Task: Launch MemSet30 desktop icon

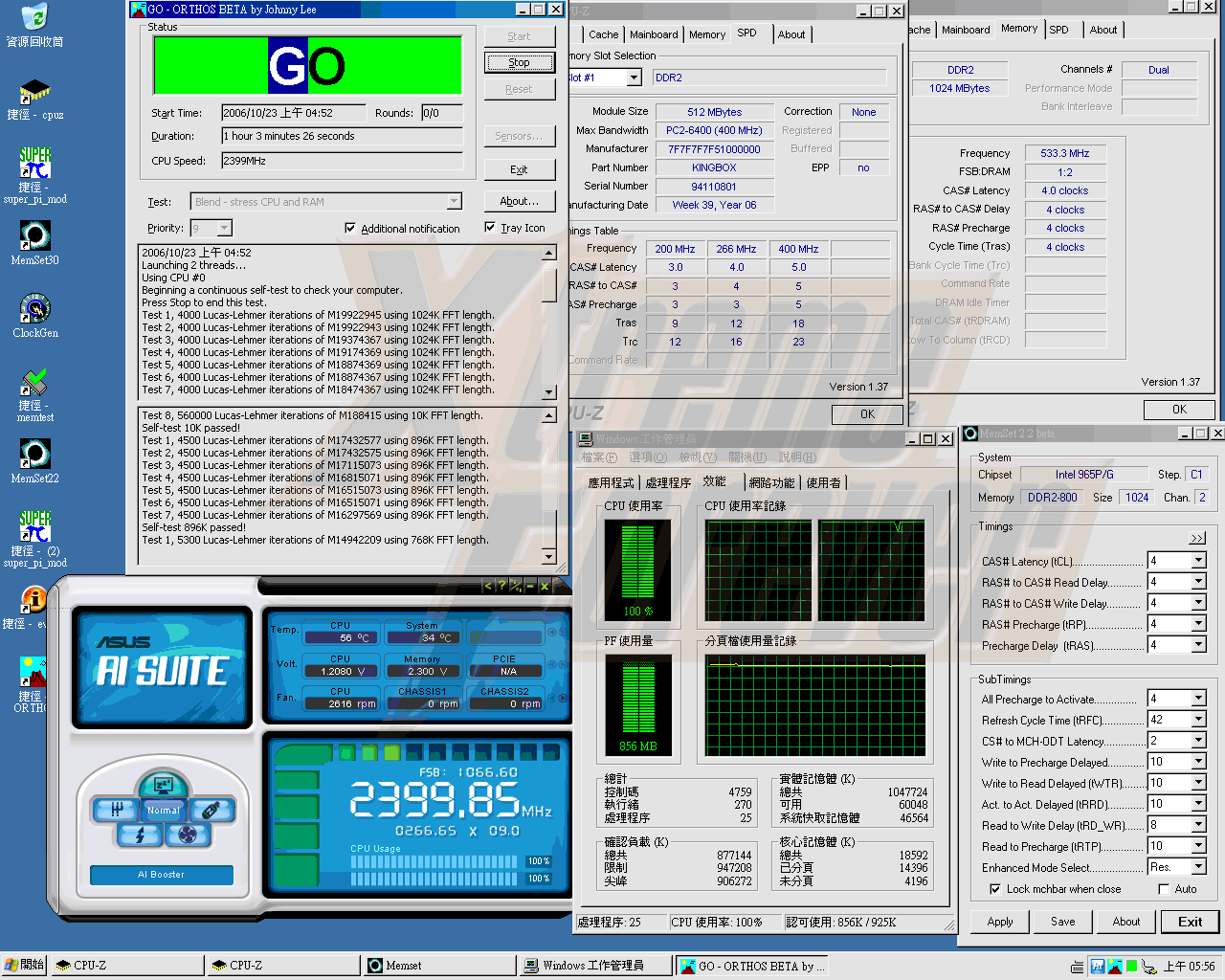Action: 34,243
